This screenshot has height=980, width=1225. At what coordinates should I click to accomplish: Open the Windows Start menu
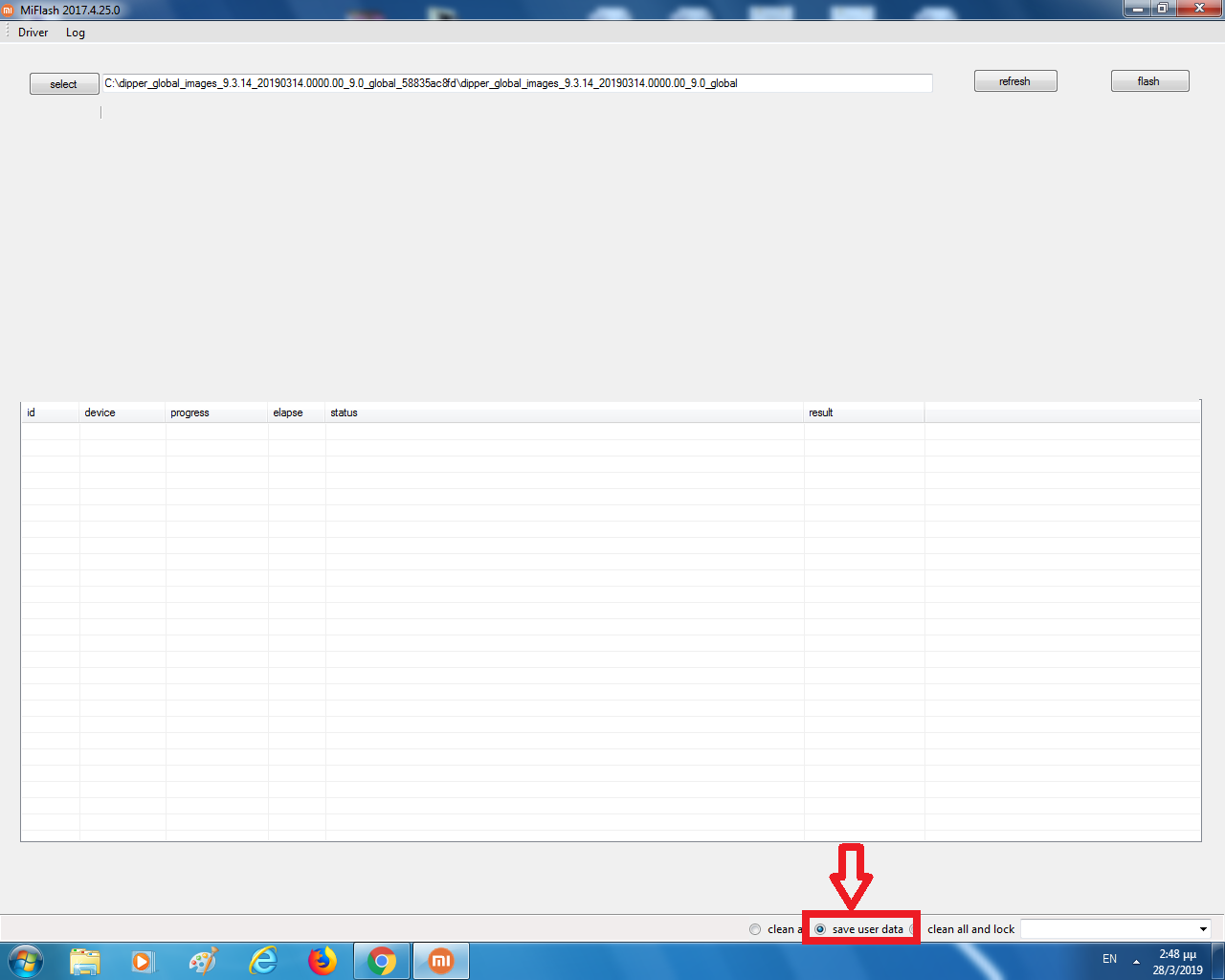(26, 960)
